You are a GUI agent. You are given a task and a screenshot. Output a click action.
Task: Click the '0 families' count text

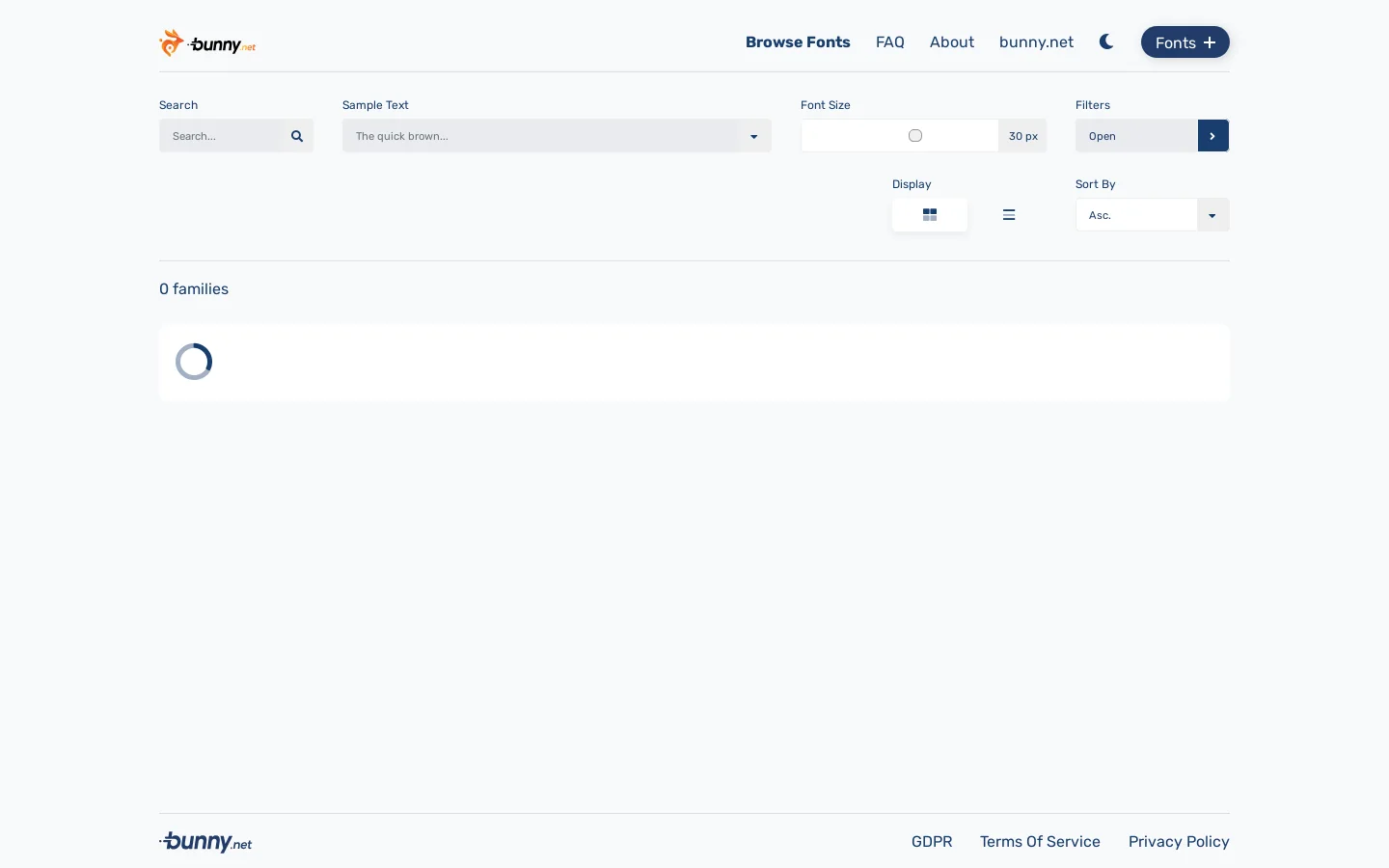(x=194, y=289)
